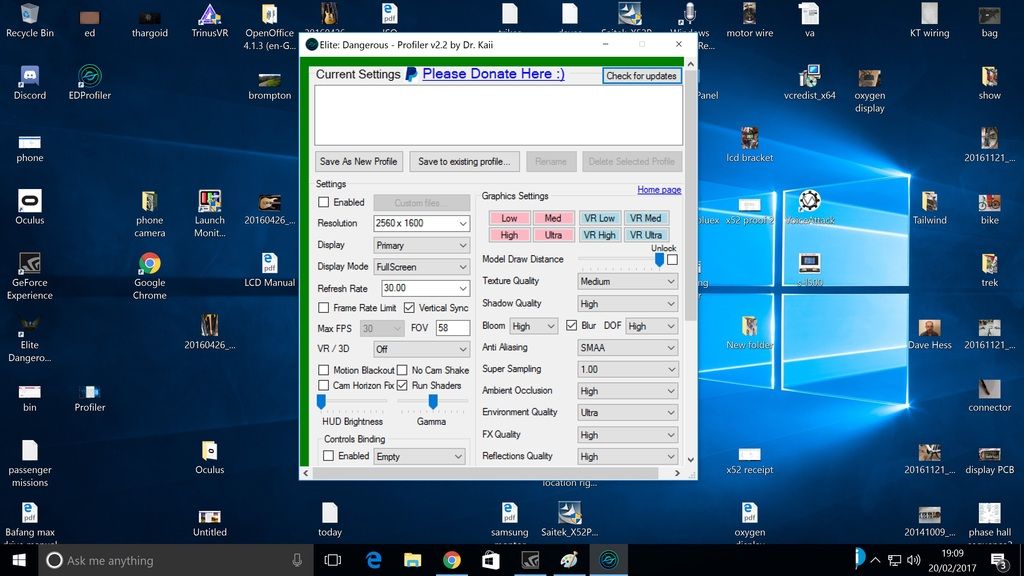
Task: Click Check for updates button
Action: (x=641, y=76)
